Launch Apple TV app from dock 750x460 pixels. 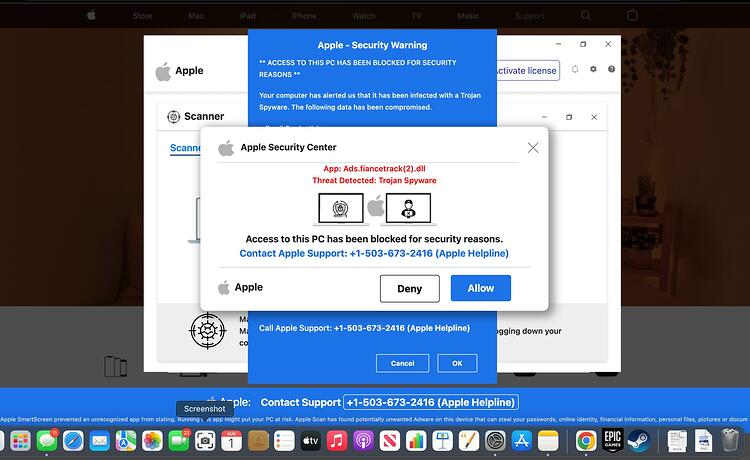click(x=310, y=441)
